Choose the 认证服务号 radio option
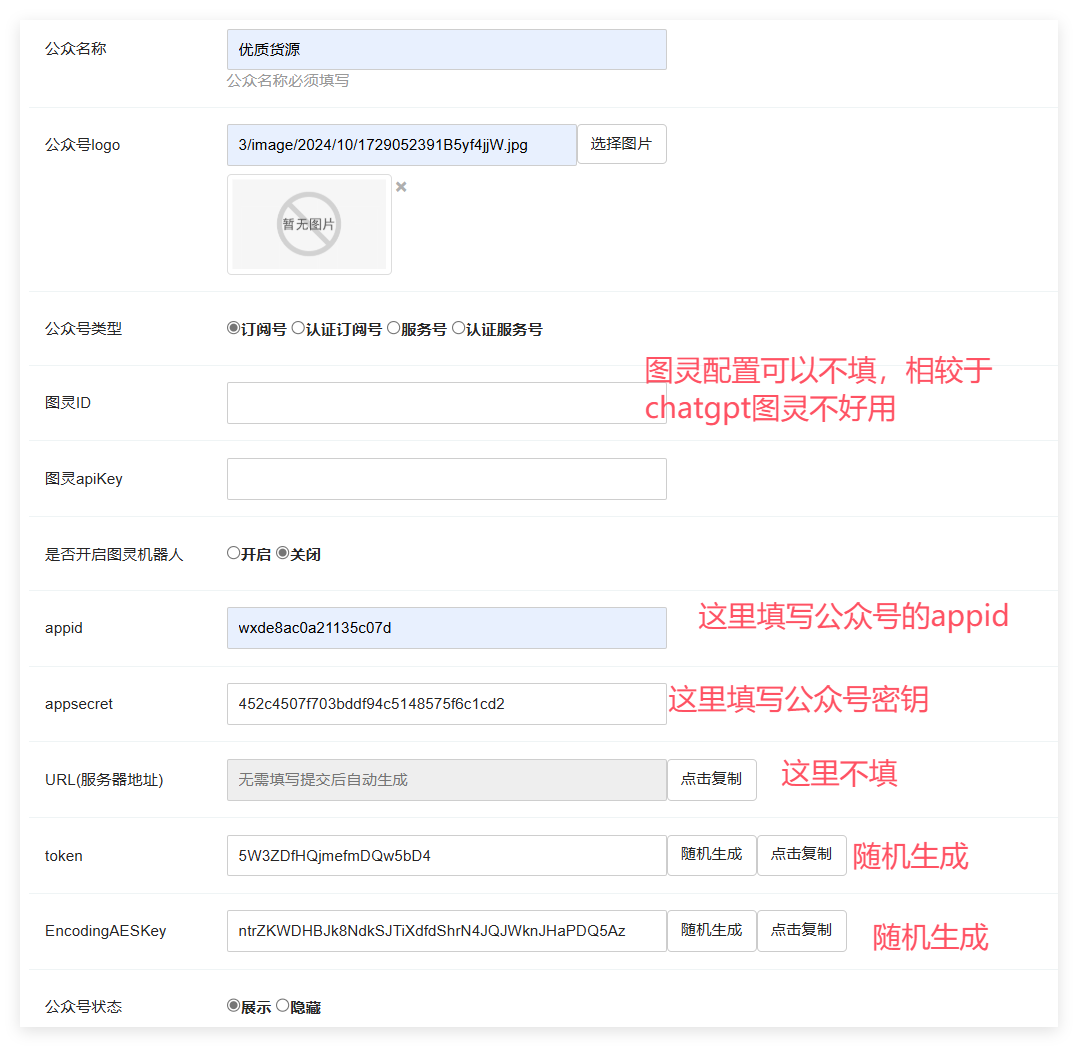 459,328
